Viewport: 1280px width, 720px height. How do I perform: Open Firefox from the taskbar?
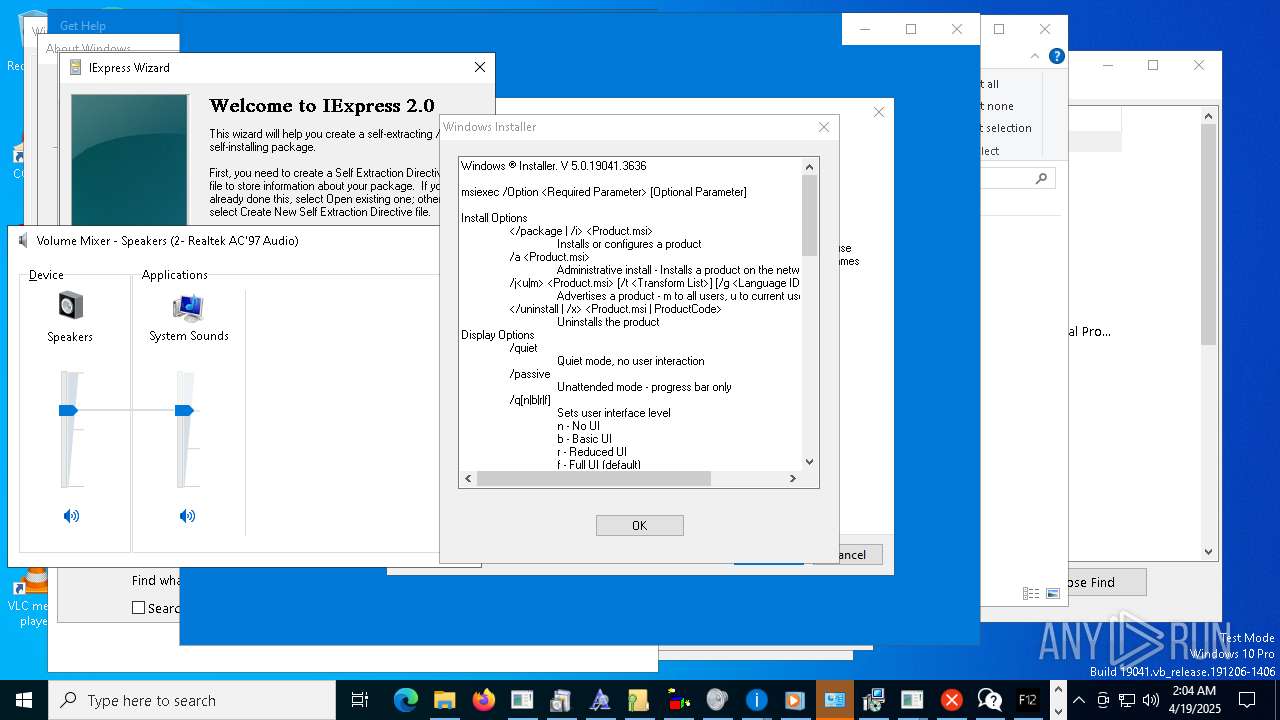[483, 700]
